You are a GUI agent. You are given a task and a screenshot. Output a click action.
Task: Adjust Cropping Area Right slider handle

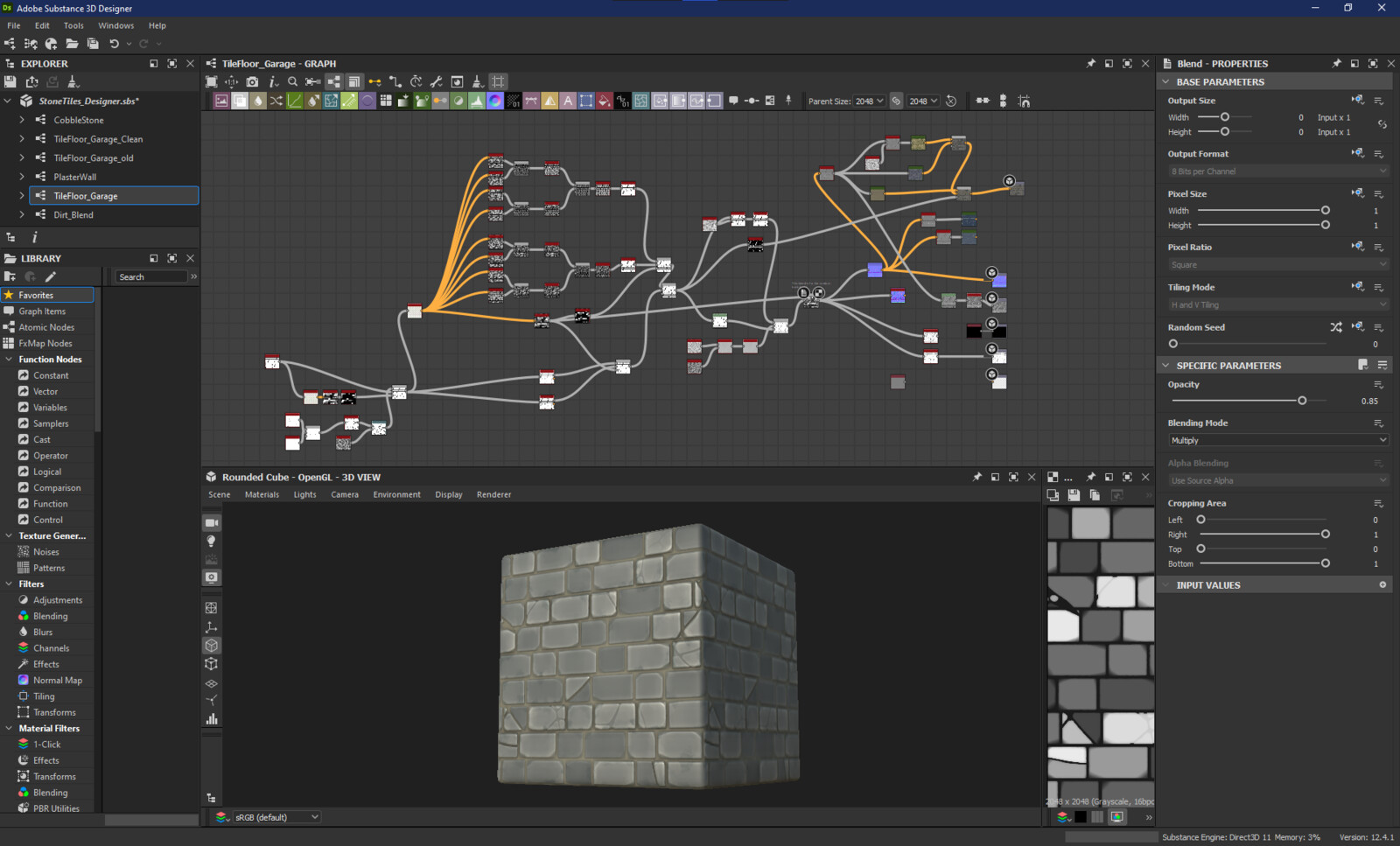[x=1326, y=535]
